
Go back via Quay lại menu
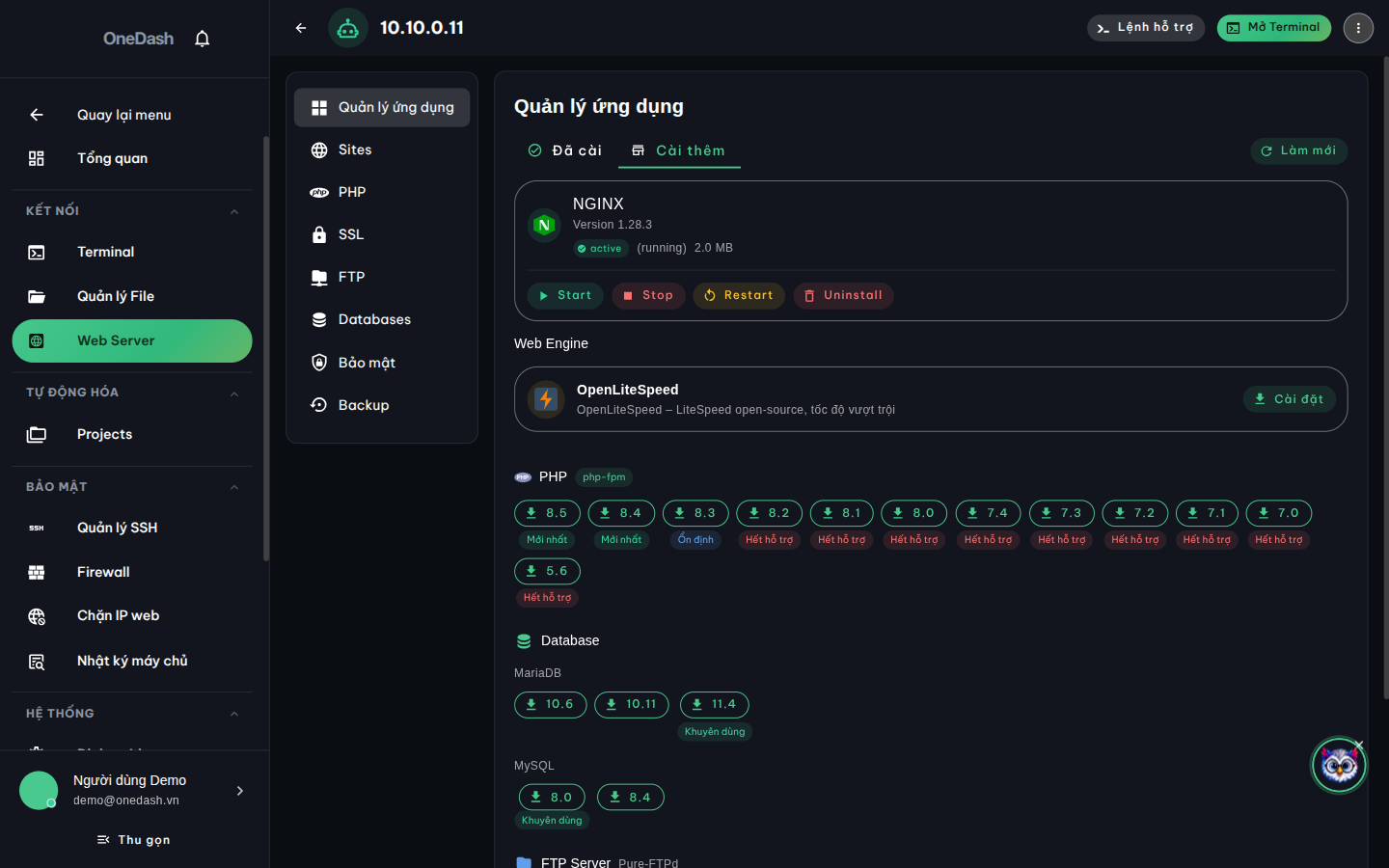pyautogui.click(x=132, y=115)
